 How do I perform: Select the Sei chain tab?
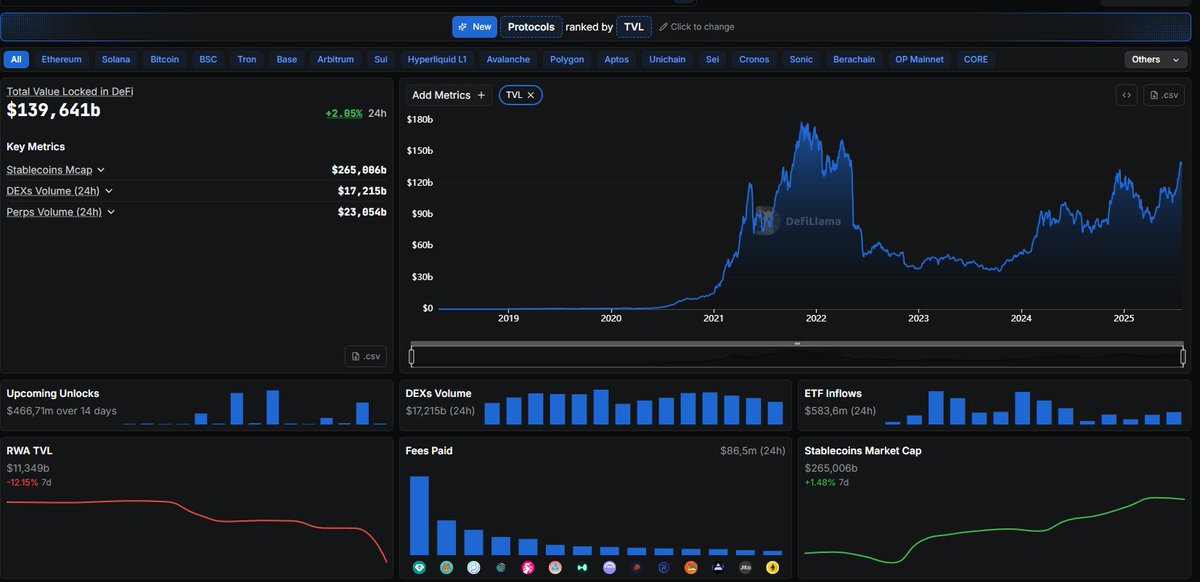[712, 59]
